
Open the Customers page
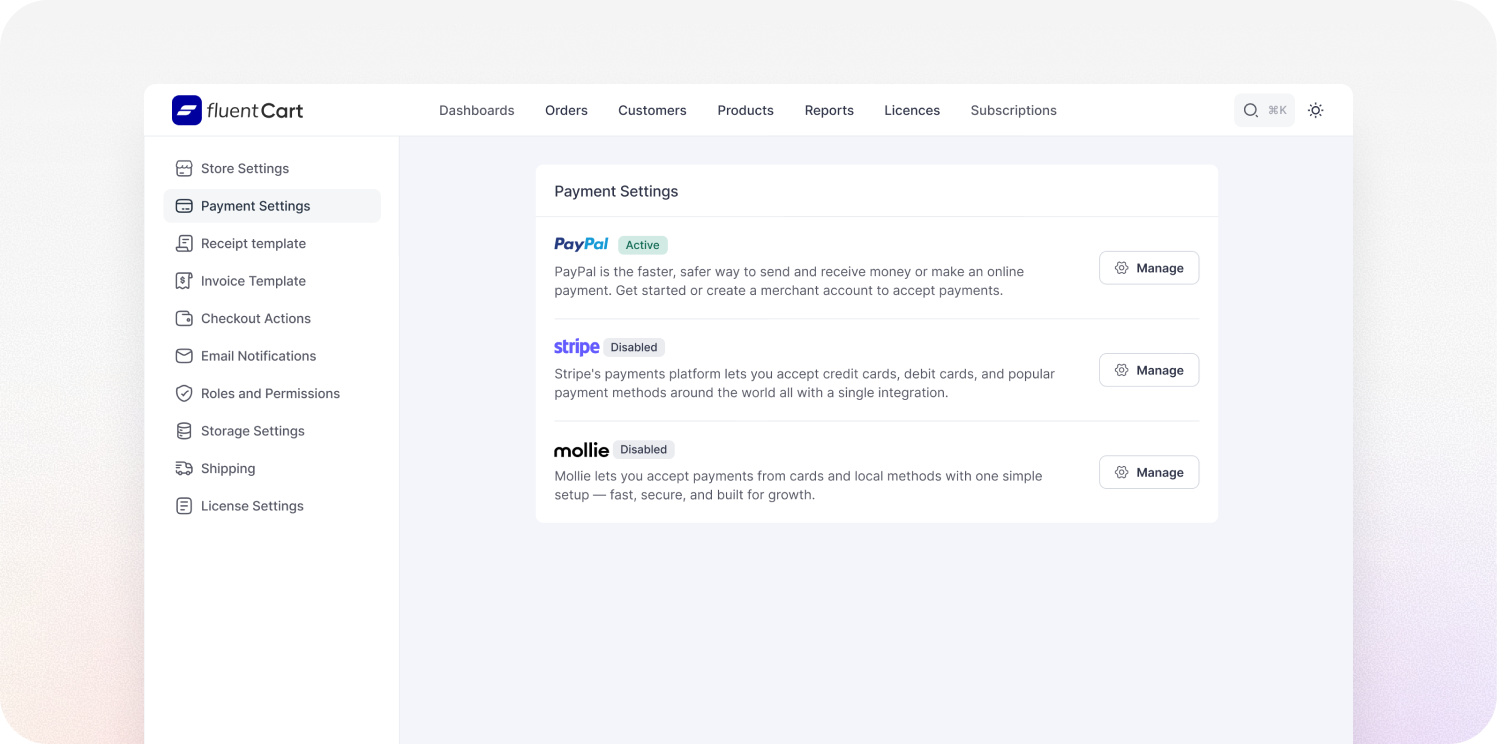652,111
